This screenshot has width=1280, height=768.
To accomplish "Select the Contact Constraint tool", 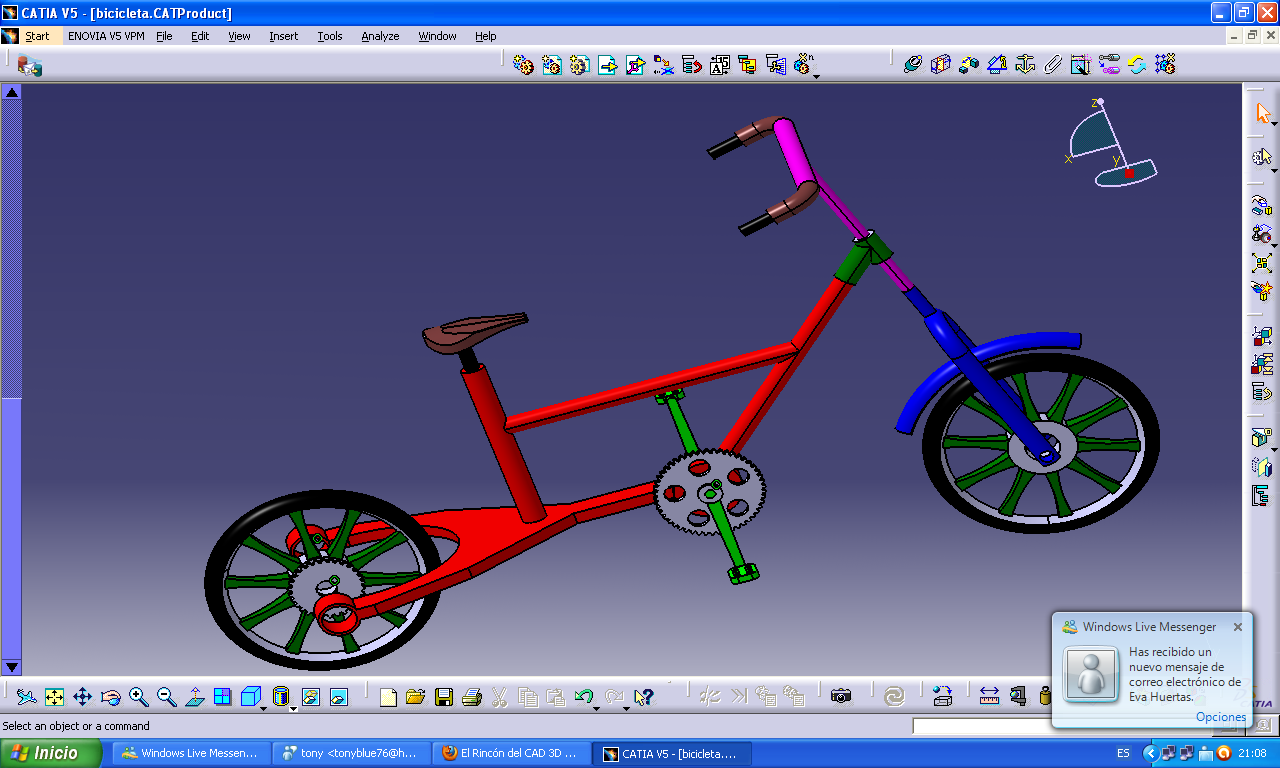I will 940,65.
